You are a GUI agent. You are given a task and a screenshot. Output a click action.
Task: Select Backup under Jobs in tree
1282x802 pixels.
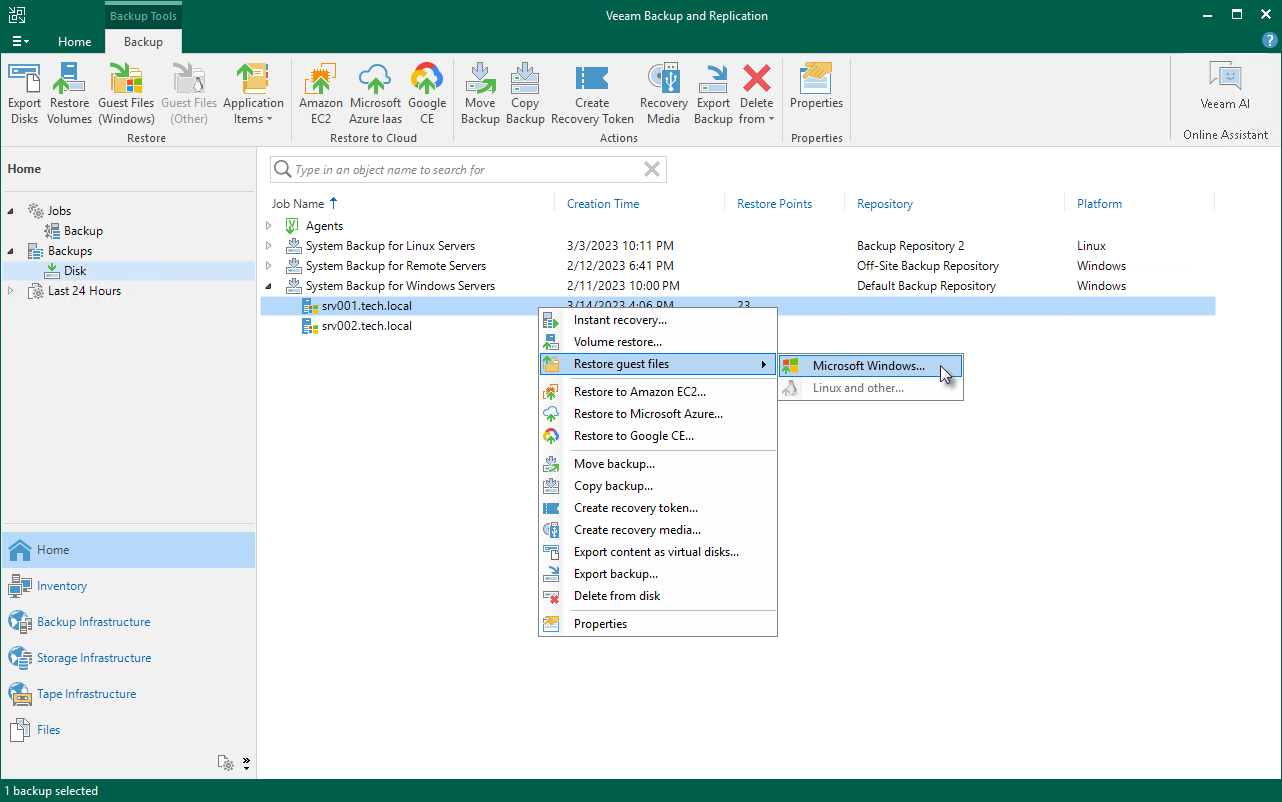(x=83, y=231)
